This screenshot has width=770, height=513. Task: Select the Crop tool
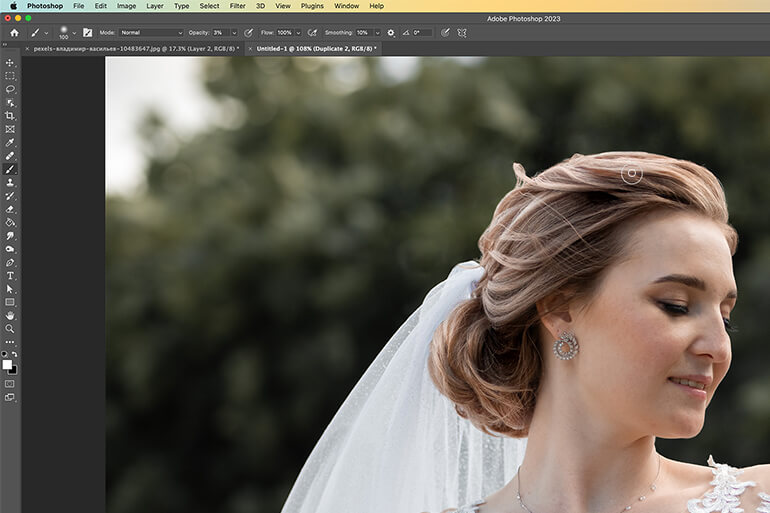point(10,116)
